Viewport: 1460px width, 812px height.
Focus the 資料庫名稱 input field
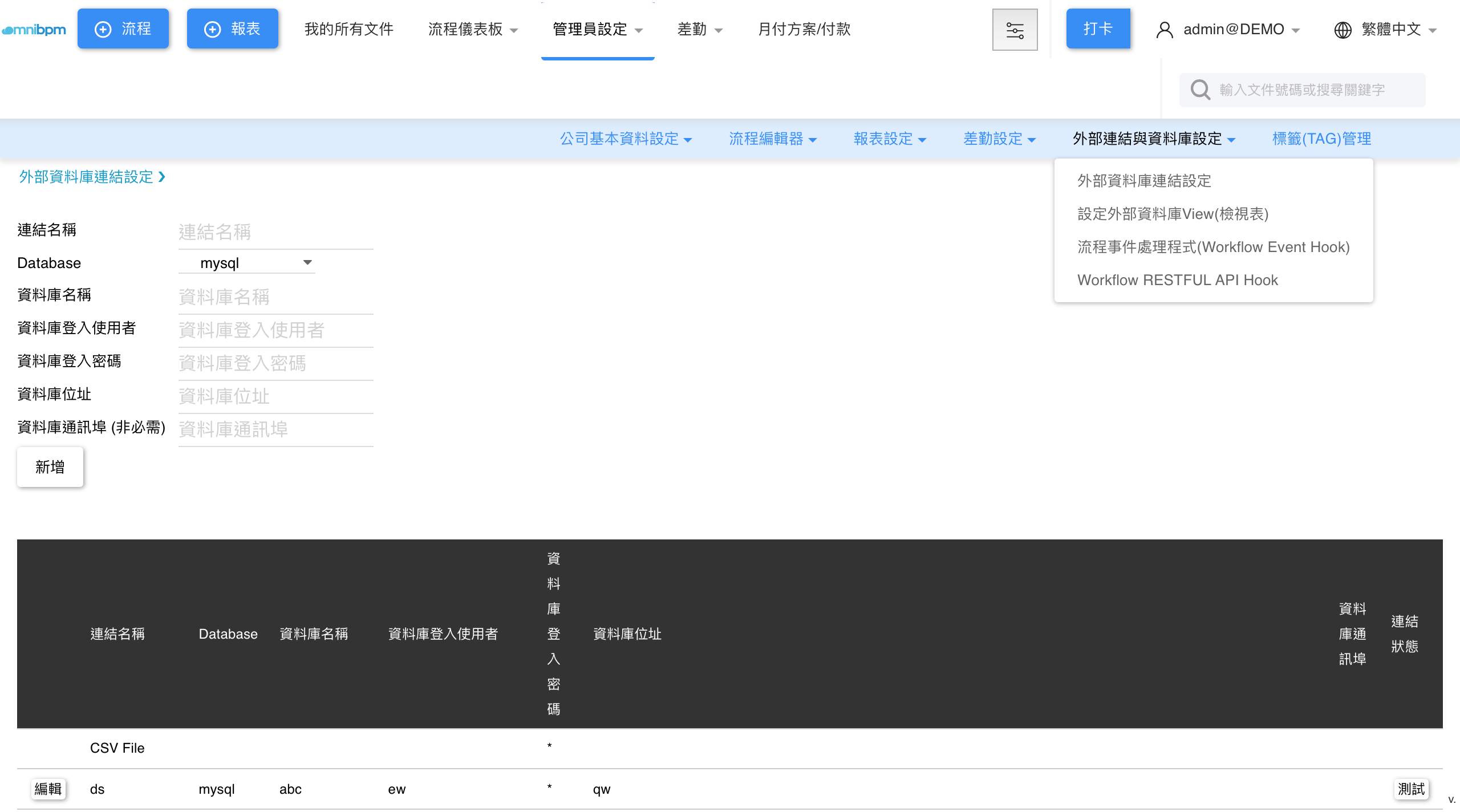276,297
